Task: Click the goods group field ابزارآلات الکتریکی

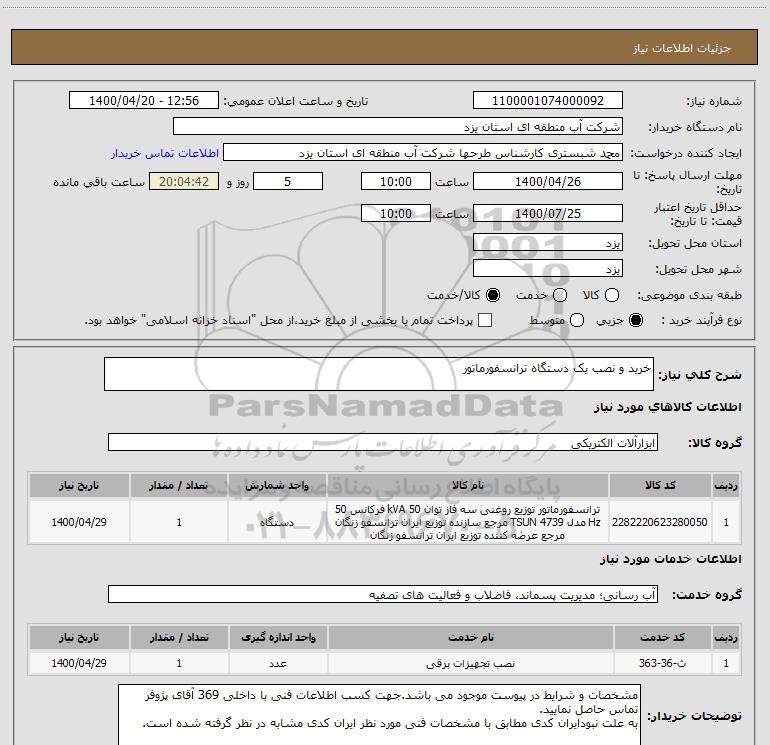Action: (x=383, y=442)
